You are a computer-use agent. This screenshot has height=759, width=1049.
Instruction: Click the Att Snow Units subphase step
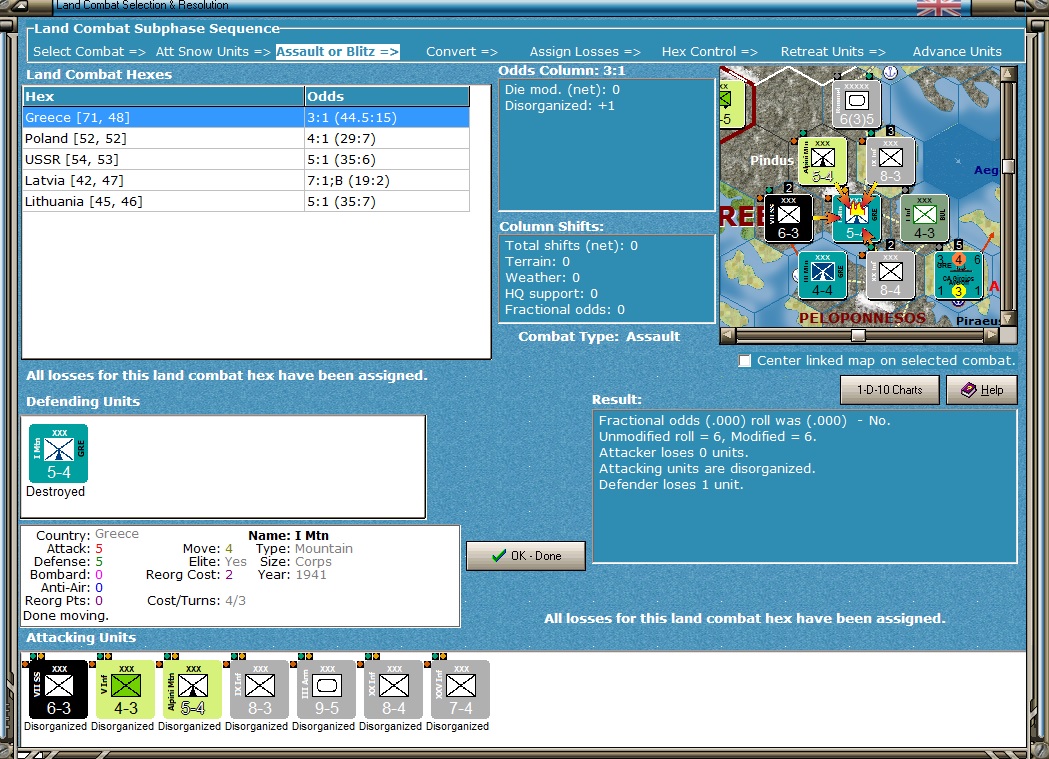(x=213, y=51)
